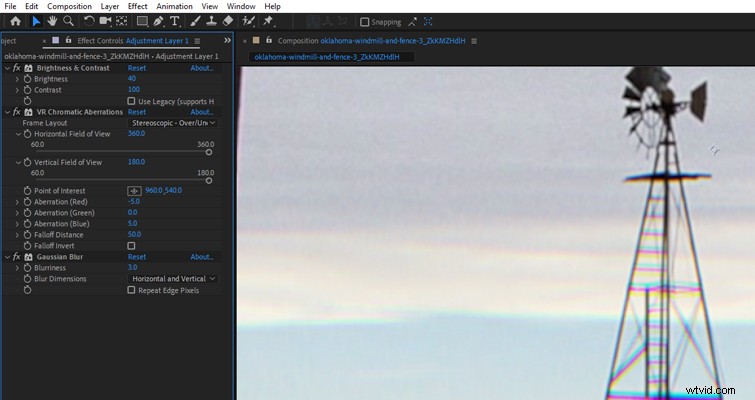Toggle the Gaussian Blur fx switch

tap(17, 257)
